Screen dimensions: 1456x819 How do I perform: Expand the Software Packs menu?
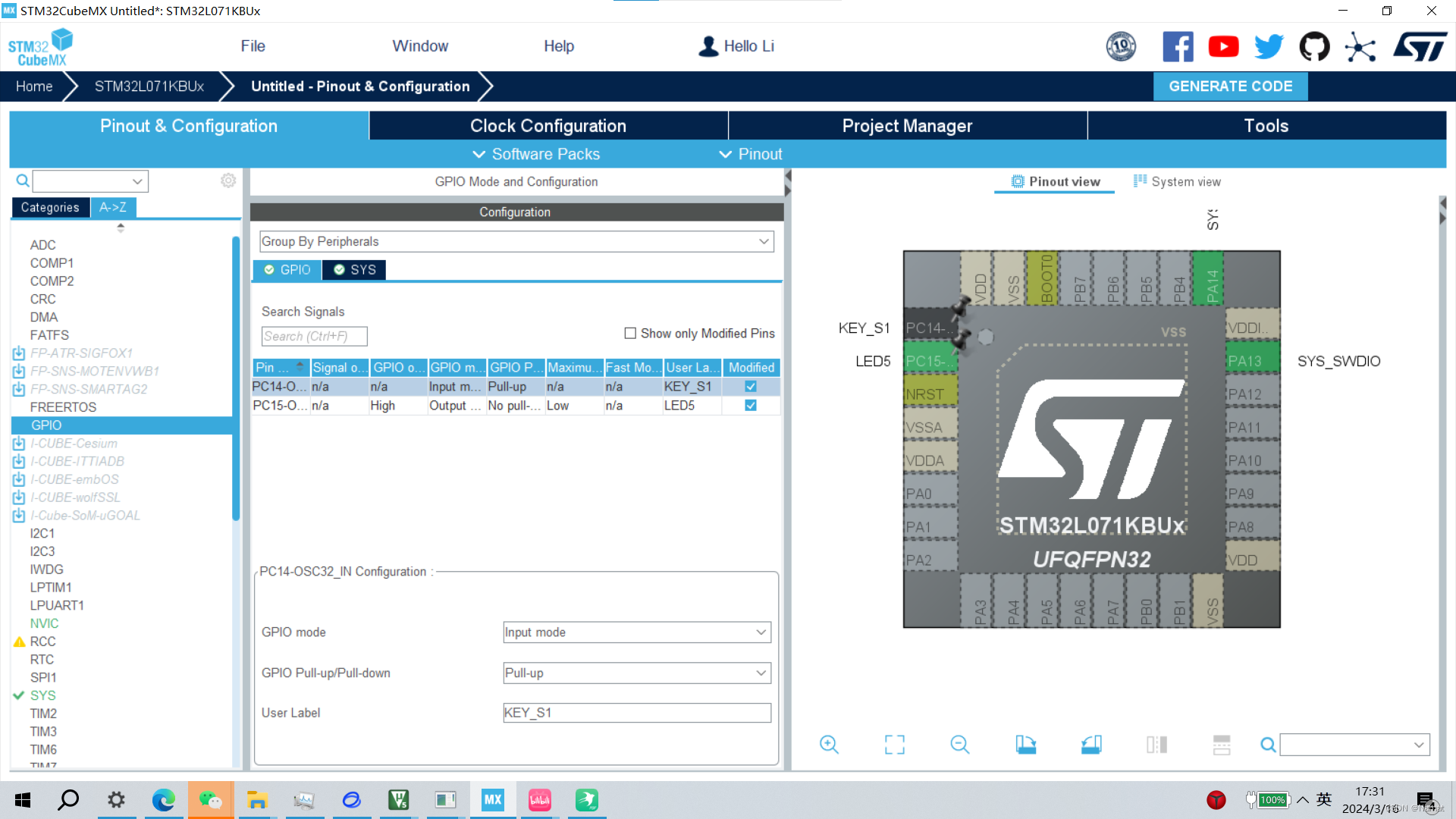click(x=536, y=154)
